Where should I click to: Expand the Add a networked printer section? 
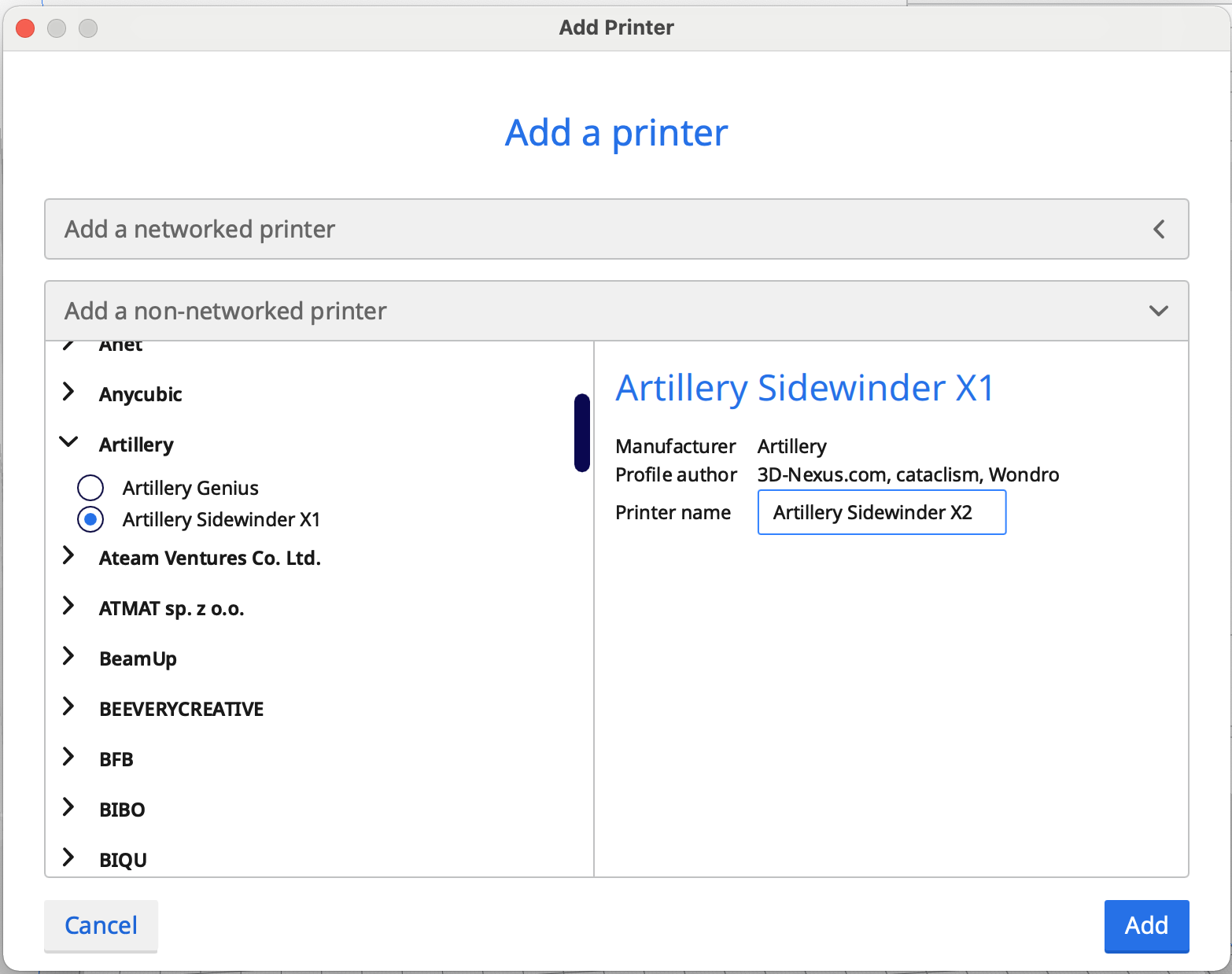click(x=617, y=229)
